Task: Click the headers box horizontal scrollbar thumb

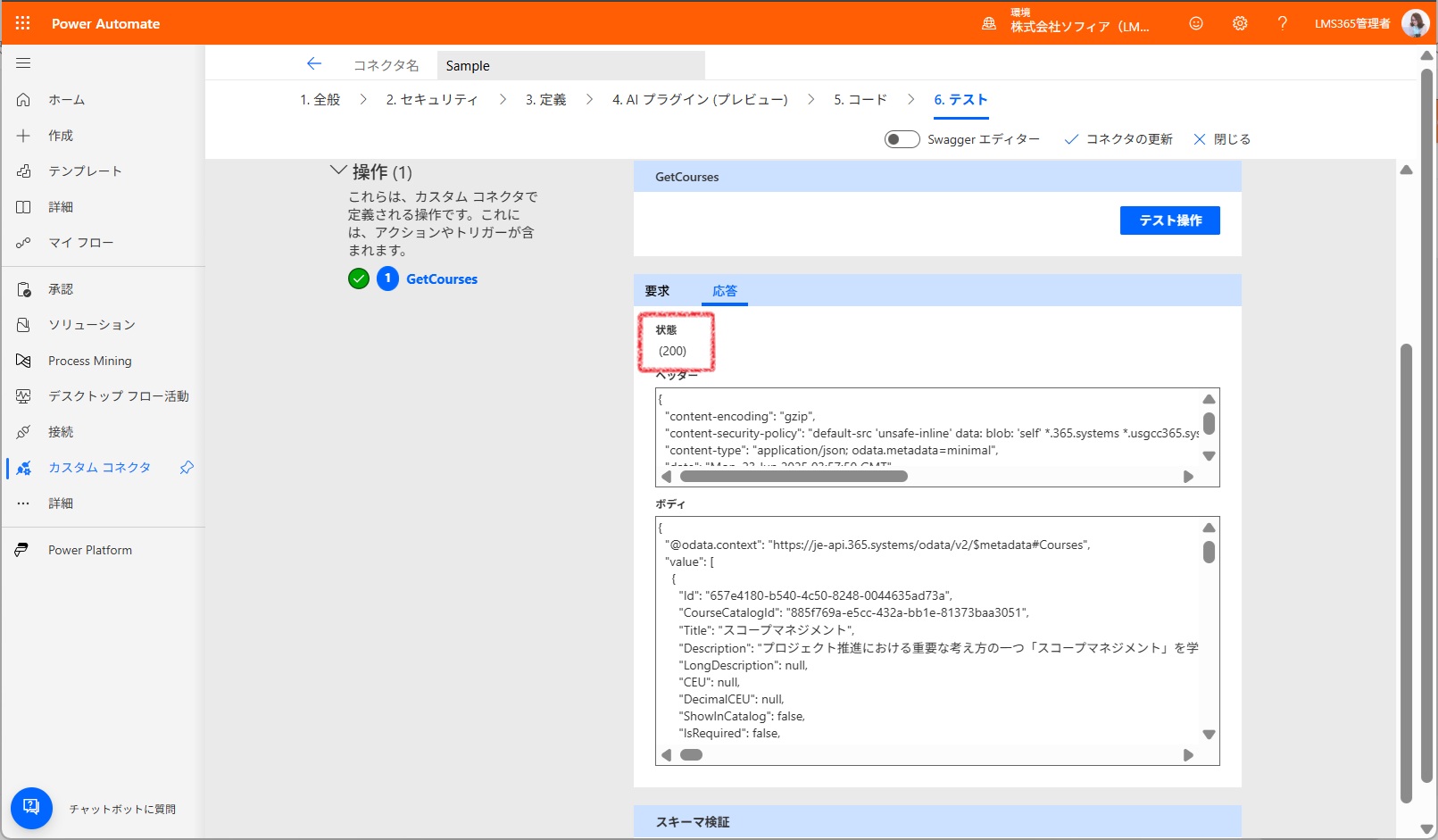Action: pos(794,477)
